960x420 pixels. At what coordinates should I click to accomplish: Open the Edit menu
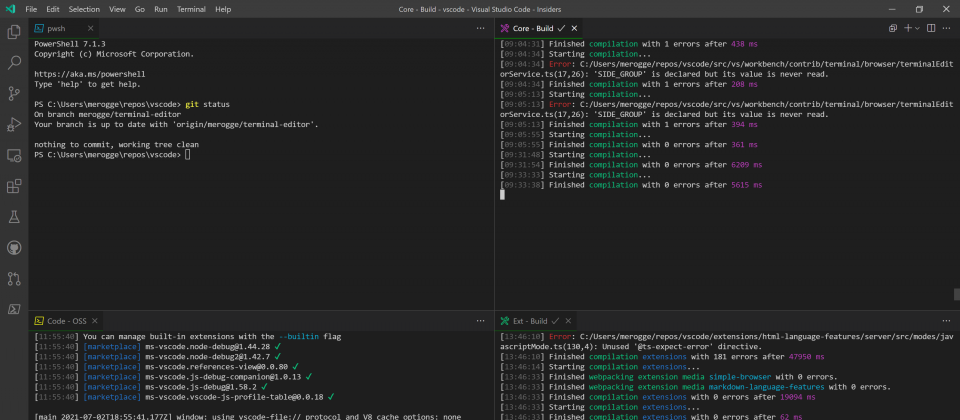click(53, 9)
